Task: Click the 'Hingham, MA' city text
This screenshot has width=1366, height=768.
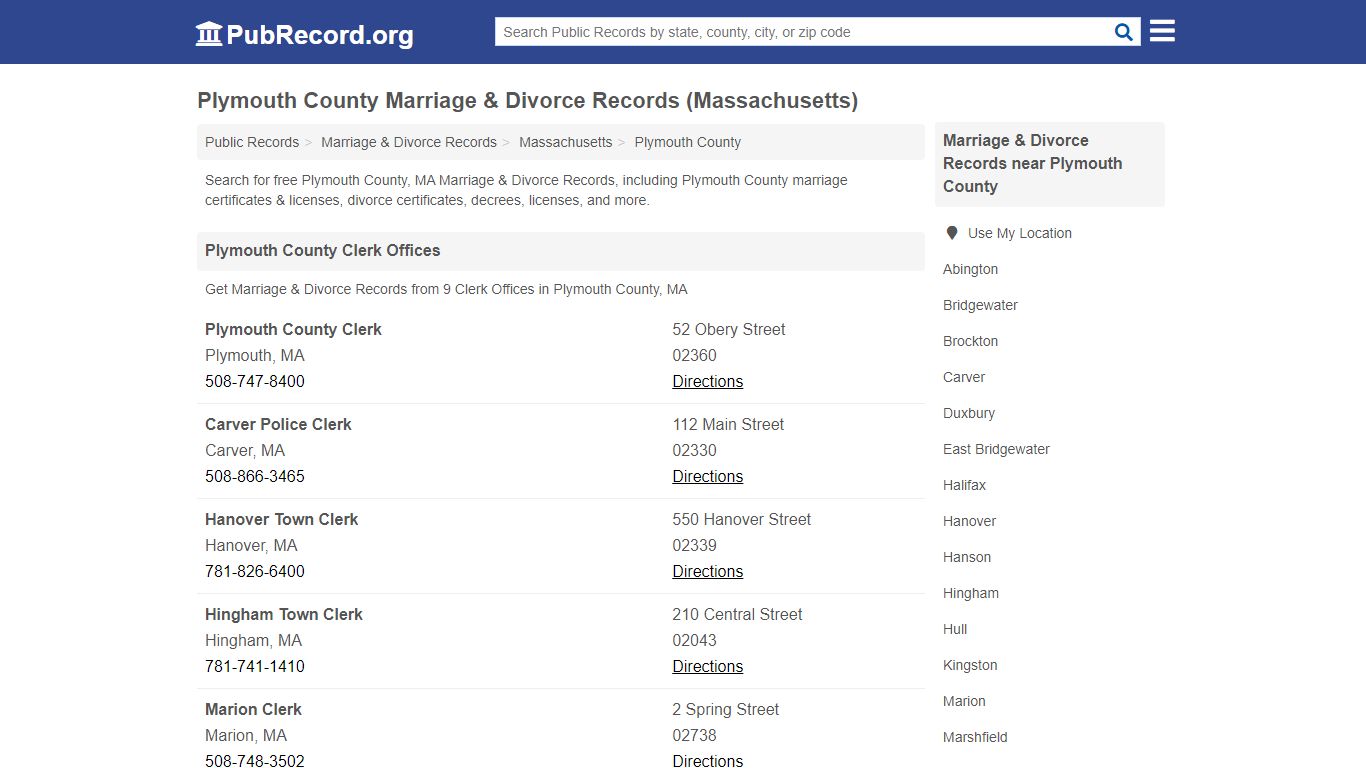Action: coord(253,640)
